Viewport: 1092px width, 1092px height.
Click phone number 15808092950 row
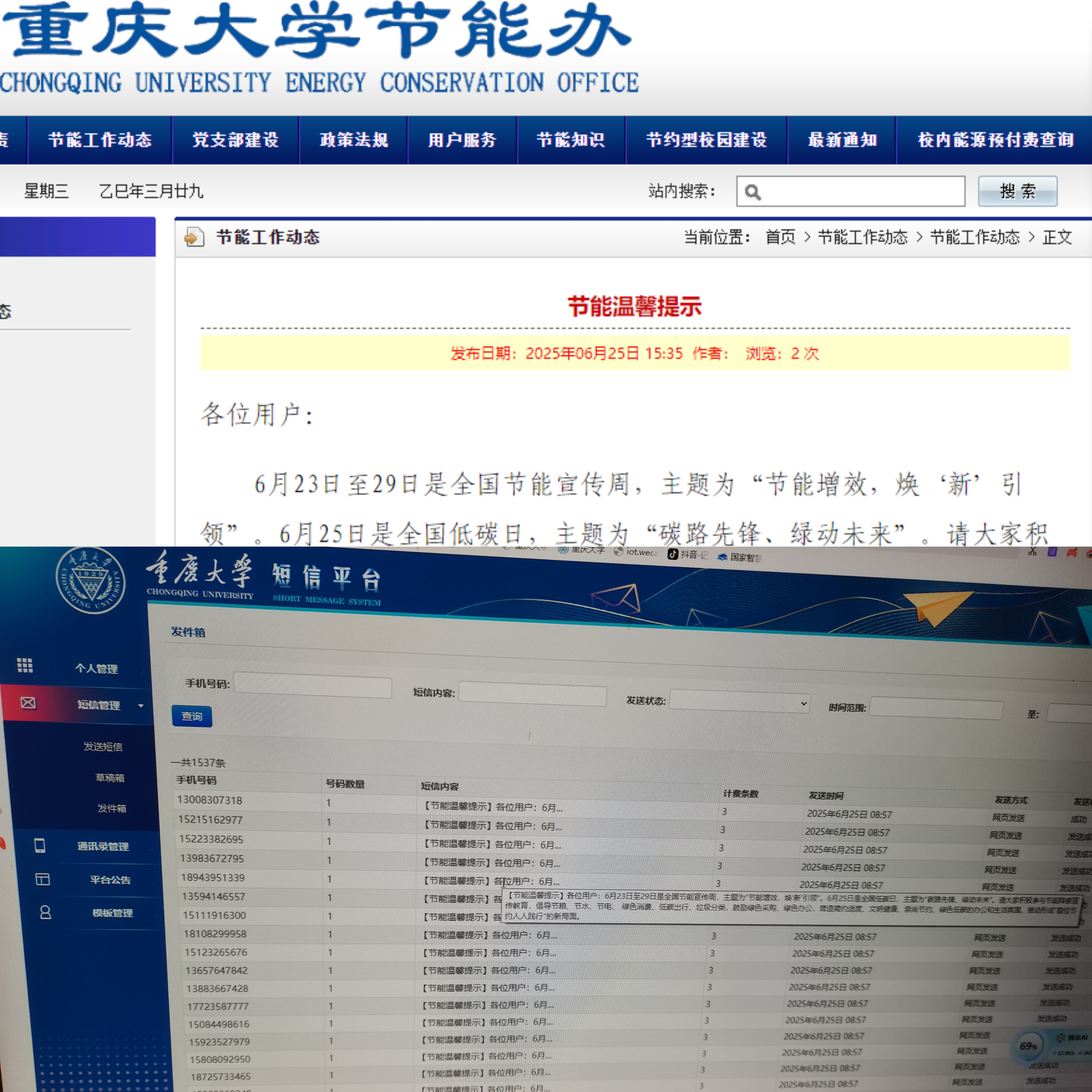pyautogui.click(x=220, y=1059)
